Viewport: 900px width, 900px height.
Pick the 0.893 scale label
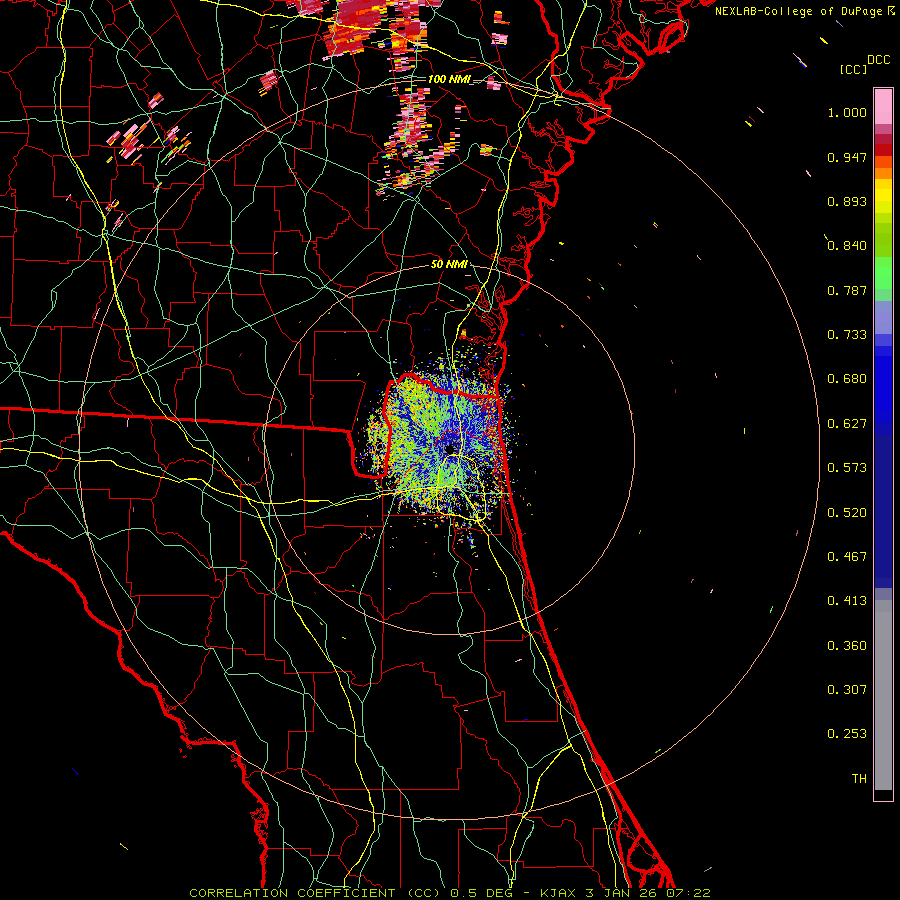tap(847, 201)
